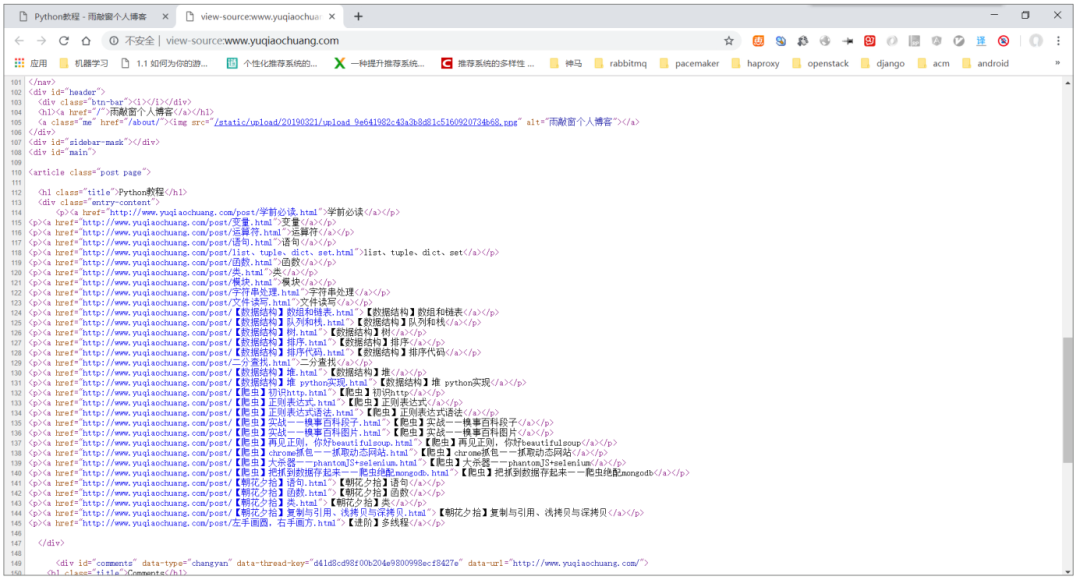Click the address bar URL field
The height and width of the screenshot is (580, 1080).
tap(420, 41)
